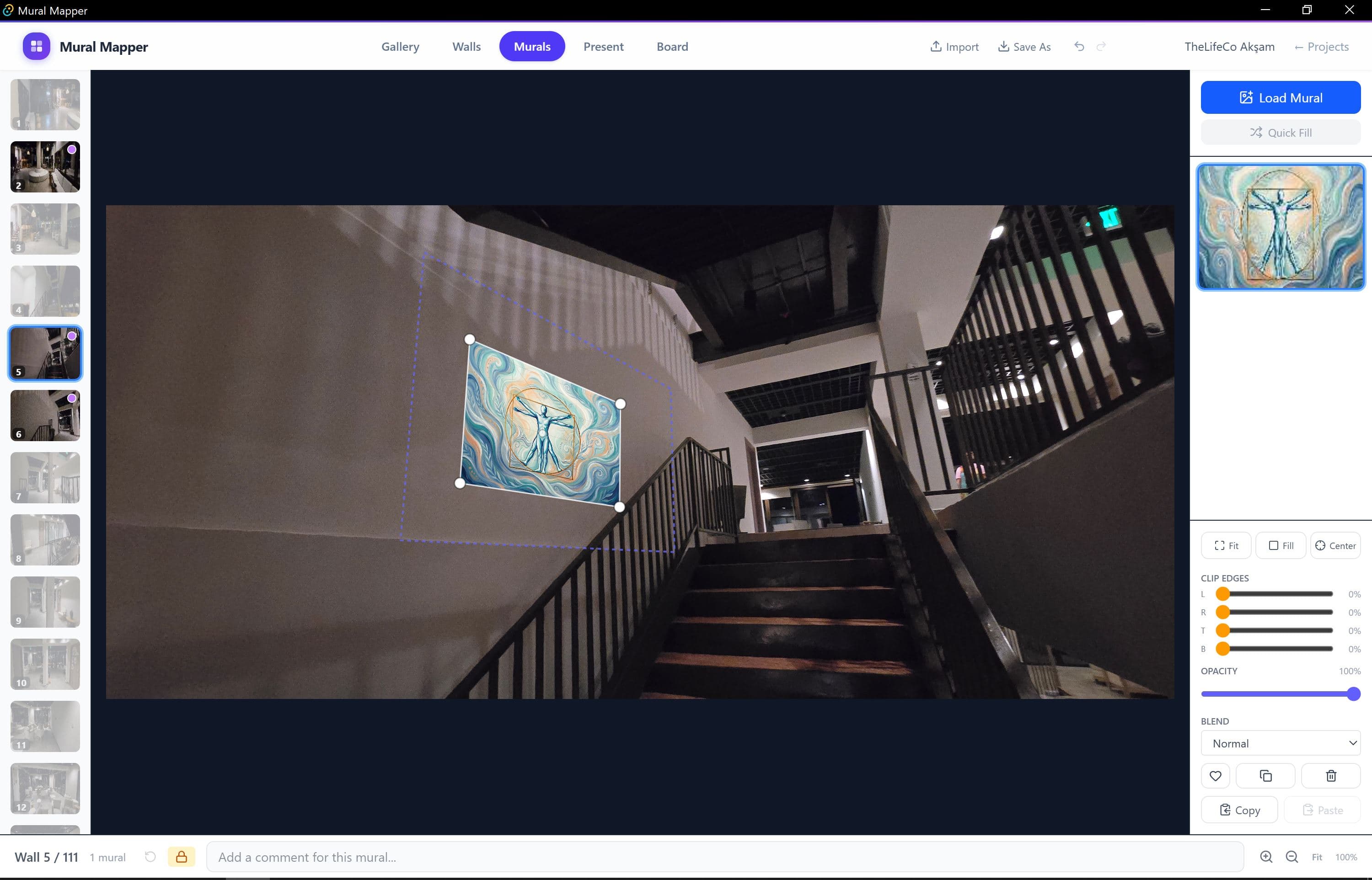Click the undo arrow in the top bar
1372x880 pixels.
coord(1079,46)
